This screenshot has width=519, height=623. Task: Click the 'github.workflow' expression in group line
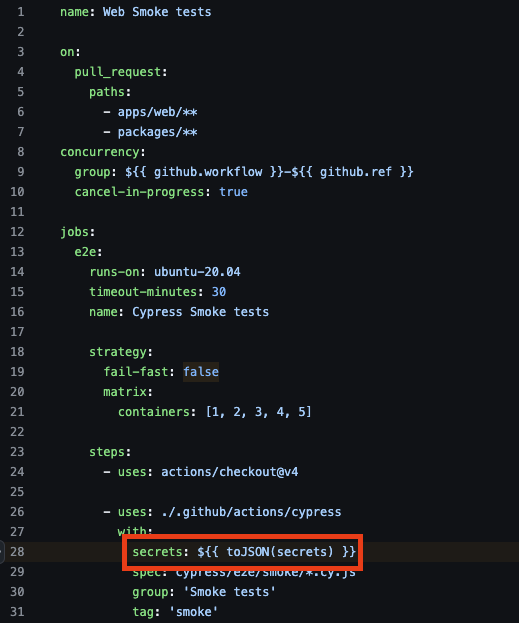208,172
